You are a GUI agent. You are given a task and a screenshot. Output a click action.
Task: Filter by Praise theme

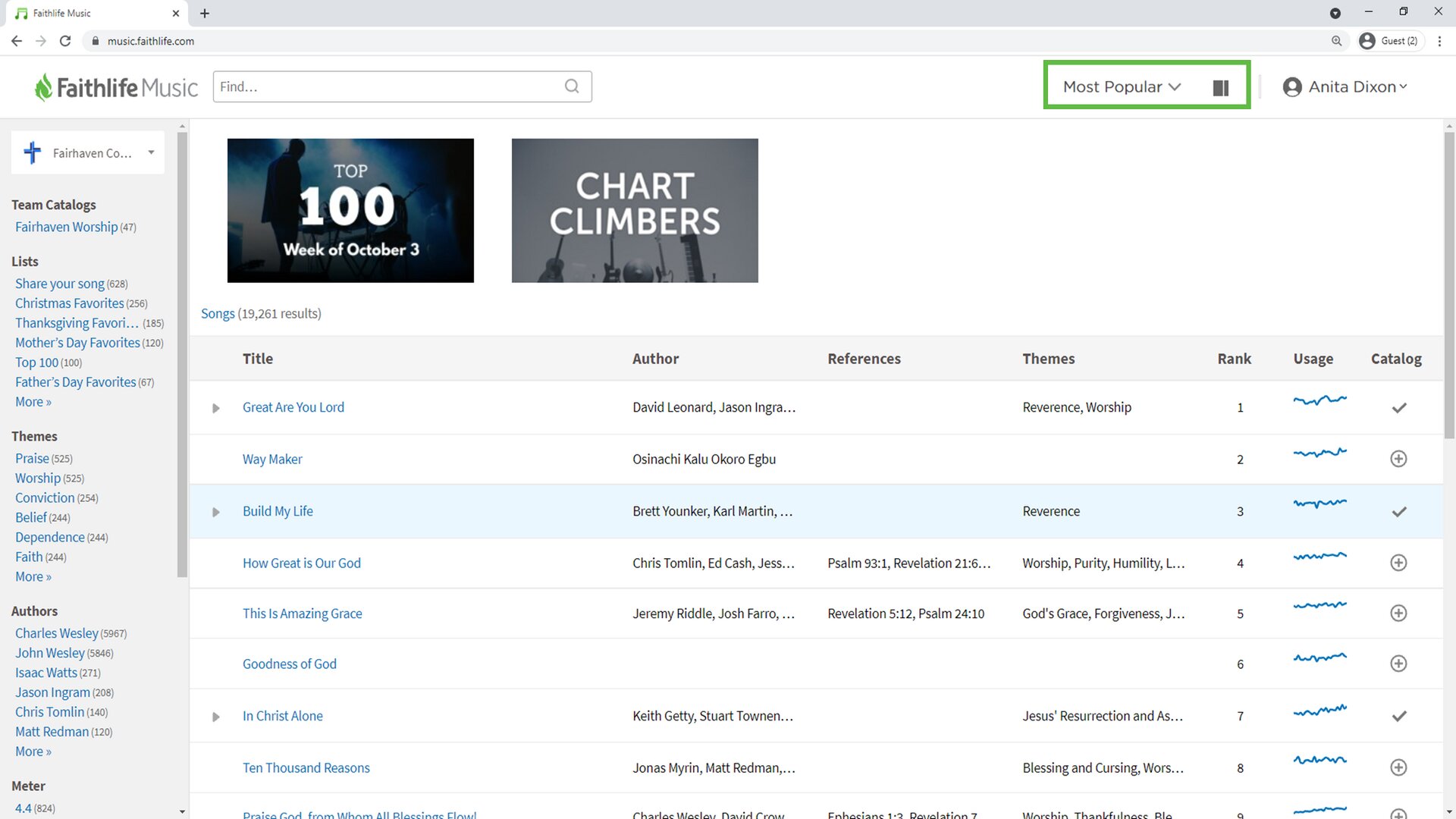[x=32, y=458]
